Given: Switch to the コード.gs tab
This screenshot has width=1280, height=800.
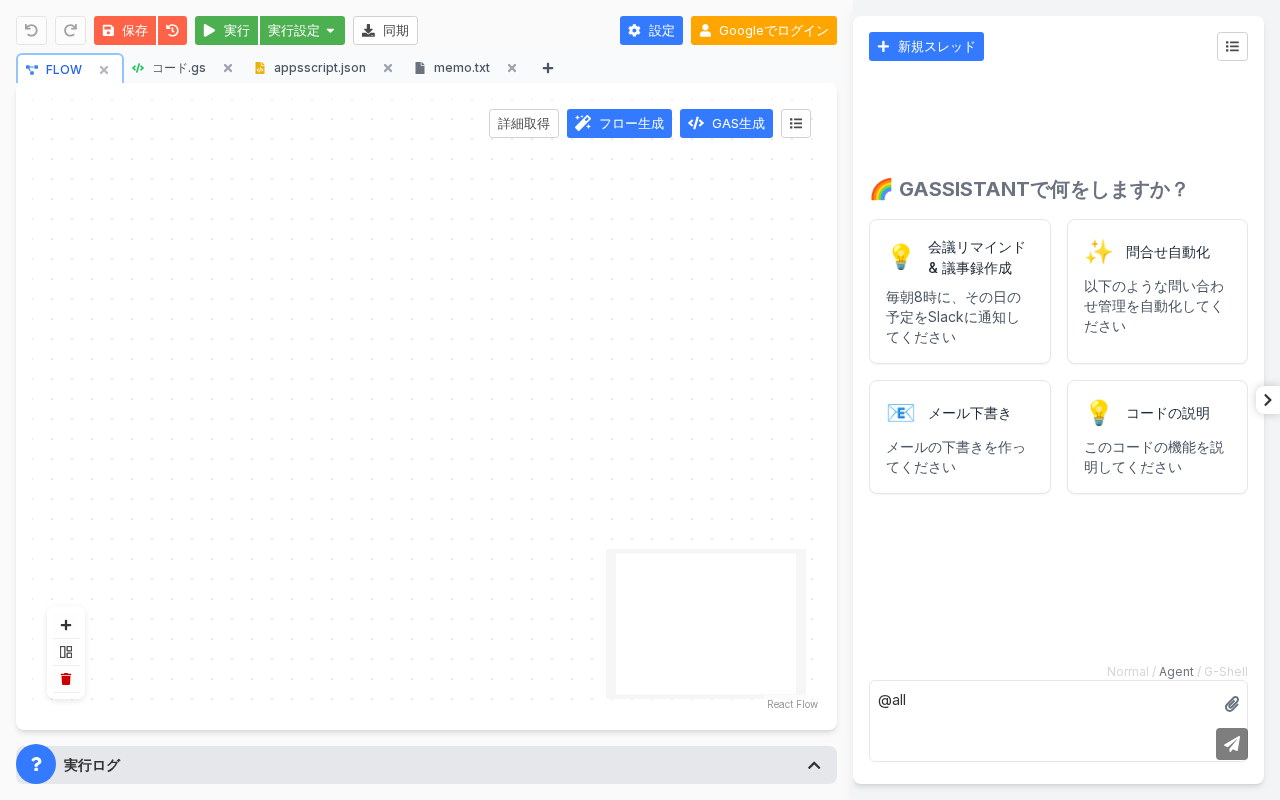Looking at the screenshot, I should (x=178, y=68).
